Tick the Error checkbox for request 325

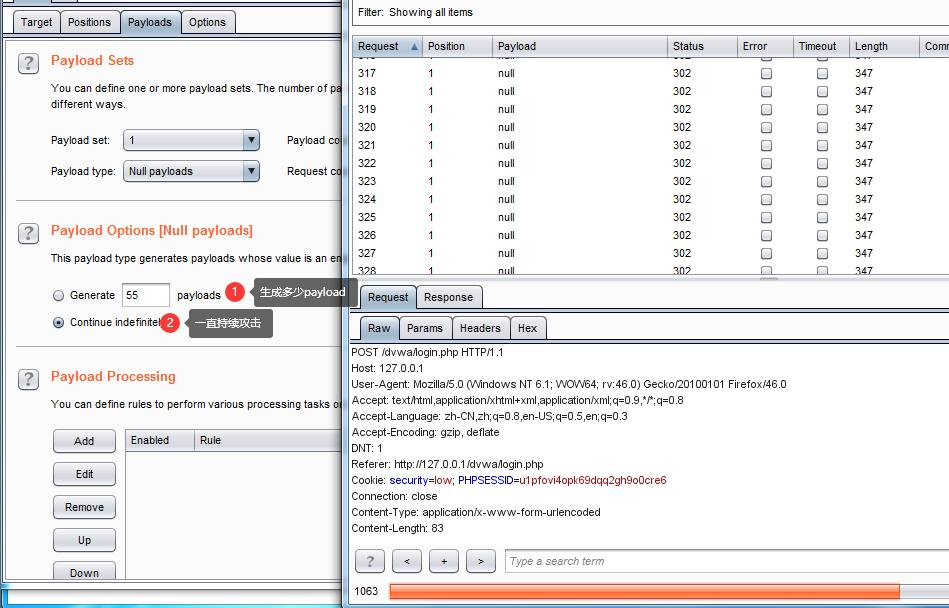766,217
